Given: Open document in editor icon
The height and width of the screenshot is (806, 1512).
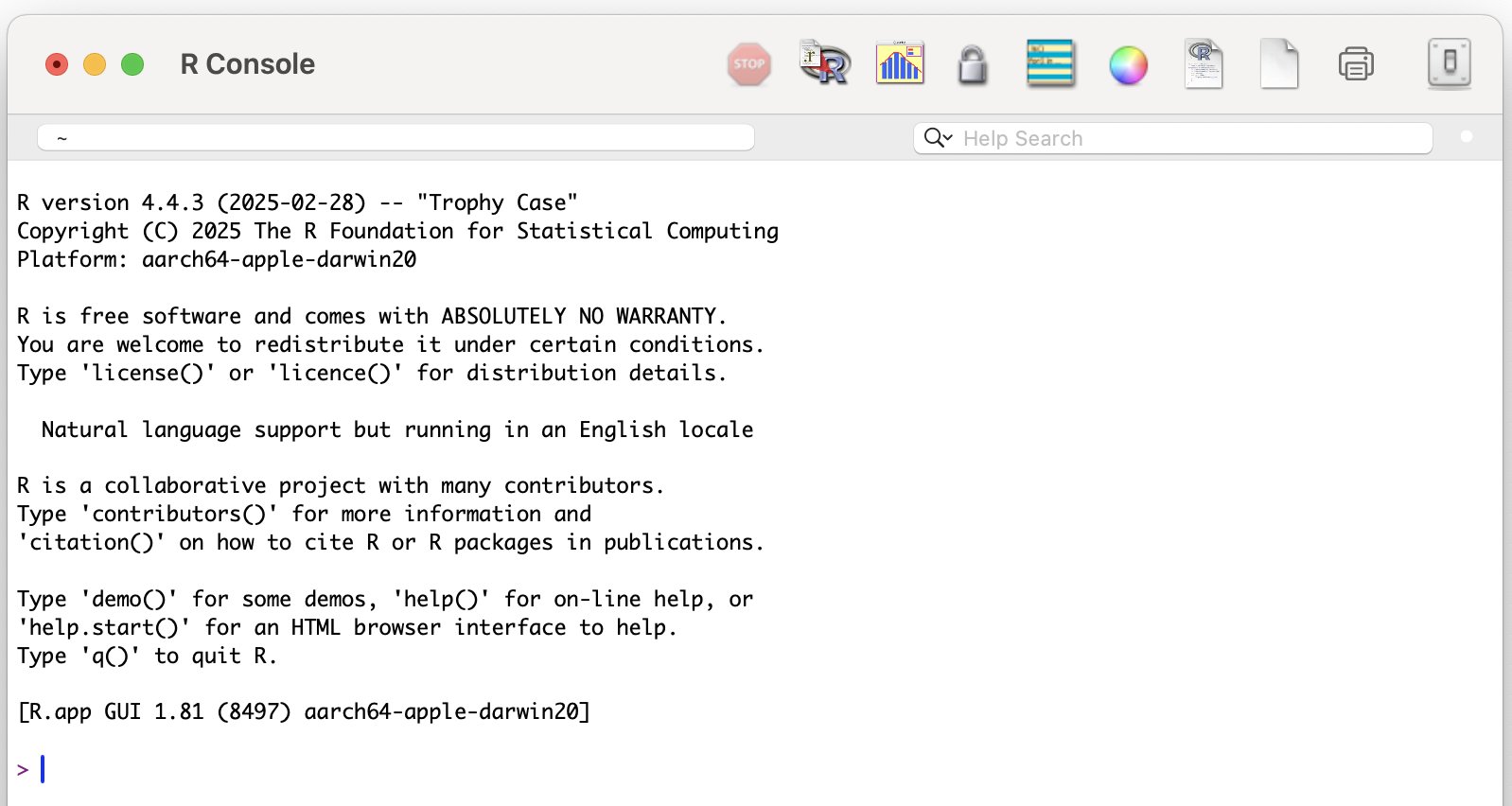Looking at the screenshot, I should click(x=1204, y=64).
